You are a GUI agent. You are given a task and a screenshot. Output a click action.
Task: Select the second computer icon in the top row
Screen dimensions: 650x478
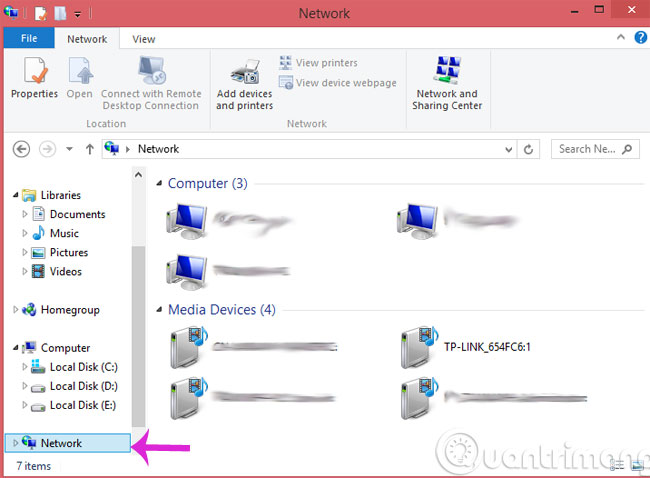[x=417, y=221]
